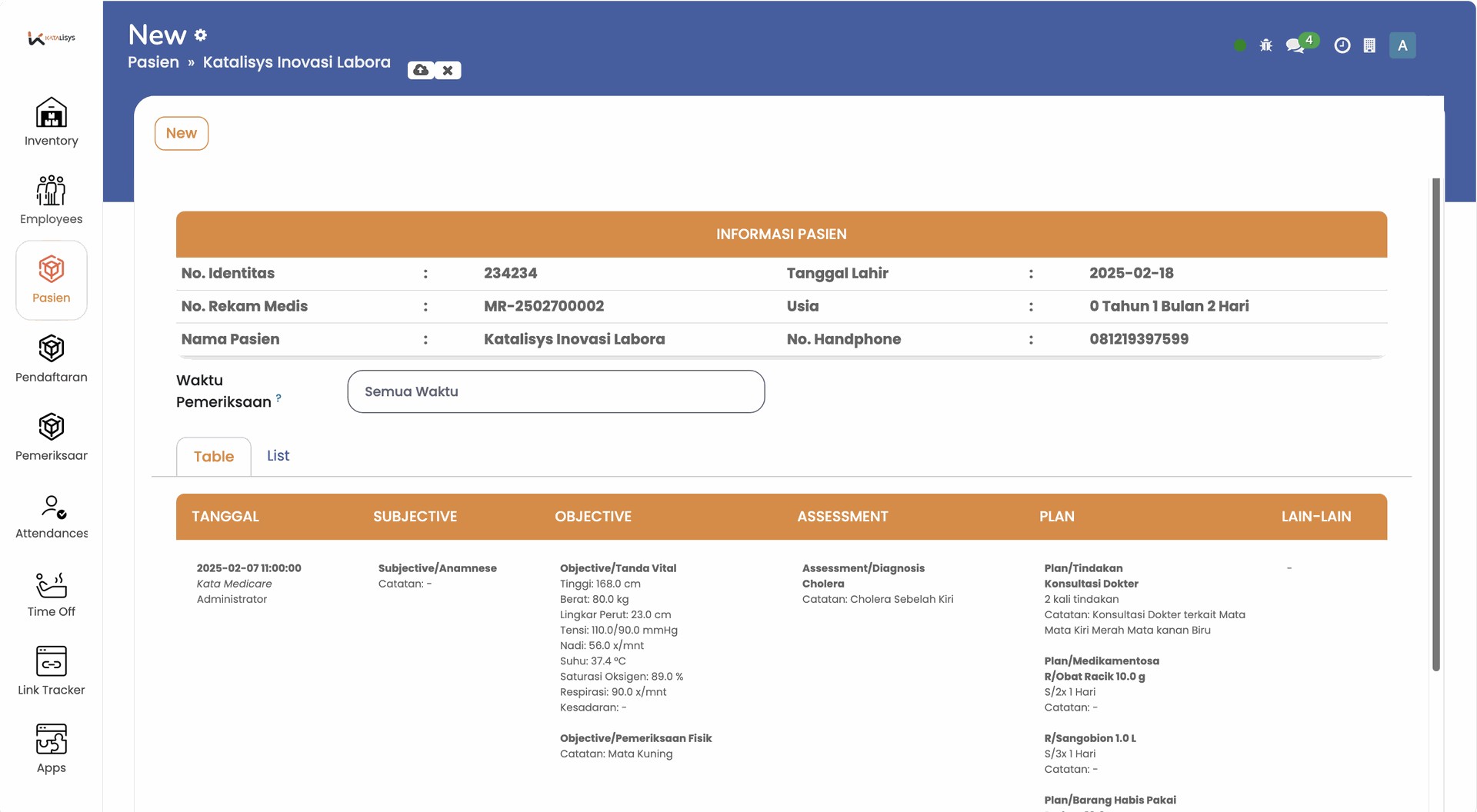Click the Pasien breadcrumb link
The width and height of the screenshot is (1477, 812).
click(153, 62)
